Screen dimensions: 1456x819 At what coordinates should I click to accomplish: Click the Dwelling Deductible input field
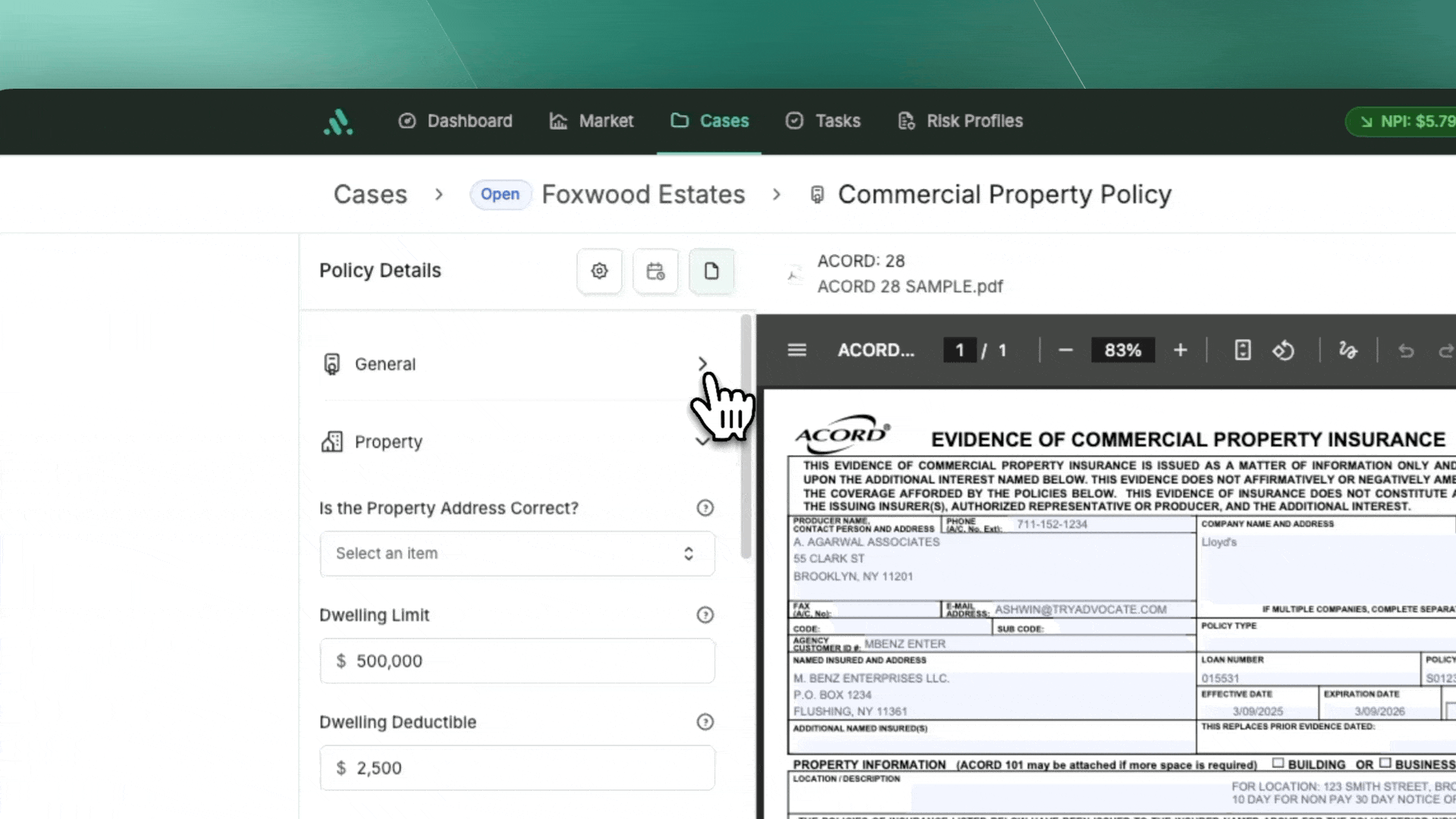[x=517, y=767]
